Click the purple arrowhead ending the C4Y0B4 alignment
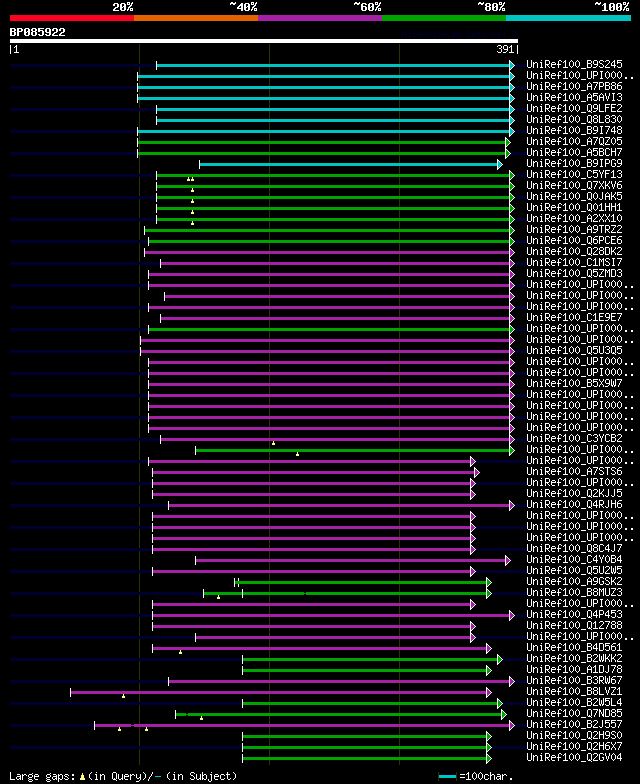The width and height of the screenshot is (640, 784). coord(508,560)
